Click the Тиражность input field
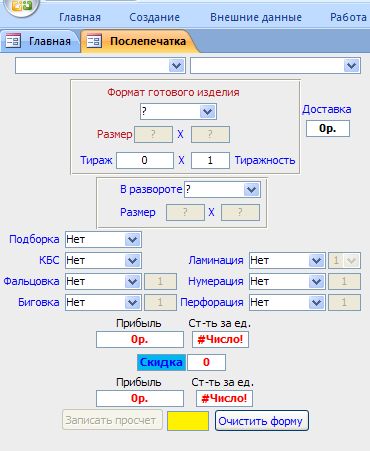This screenshot has width=370, height=451. [x=210, y=160]
